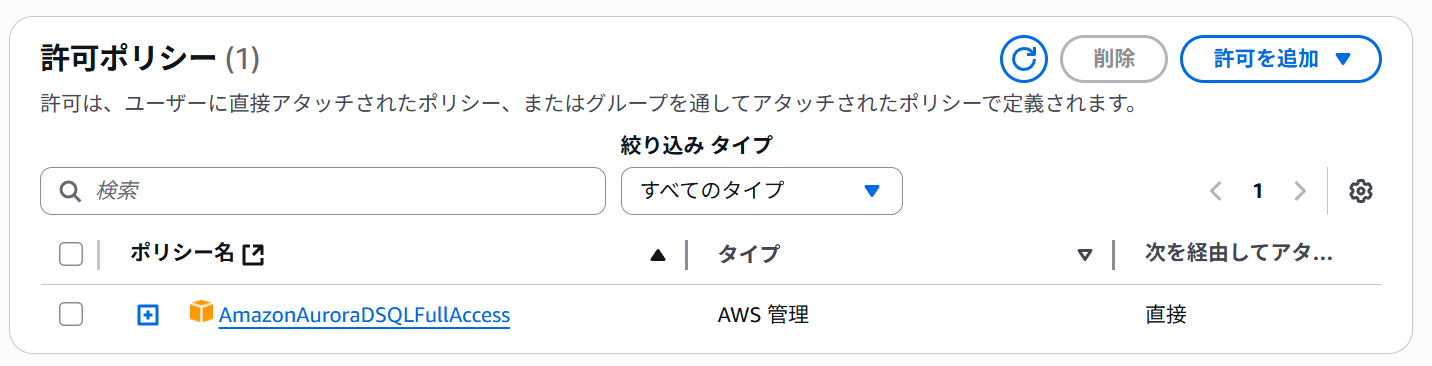Select page number 1 in pagination
1432x366 pixels.
[1258, 191]
